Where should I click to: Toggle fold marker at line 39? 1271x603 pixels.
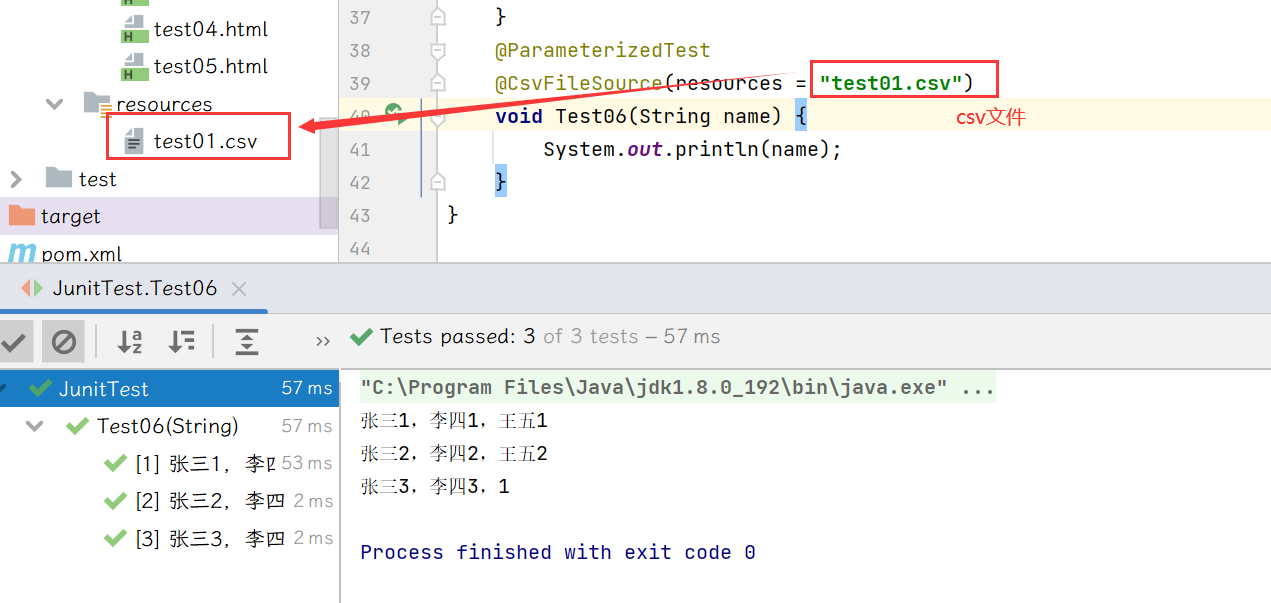(437, 83)
